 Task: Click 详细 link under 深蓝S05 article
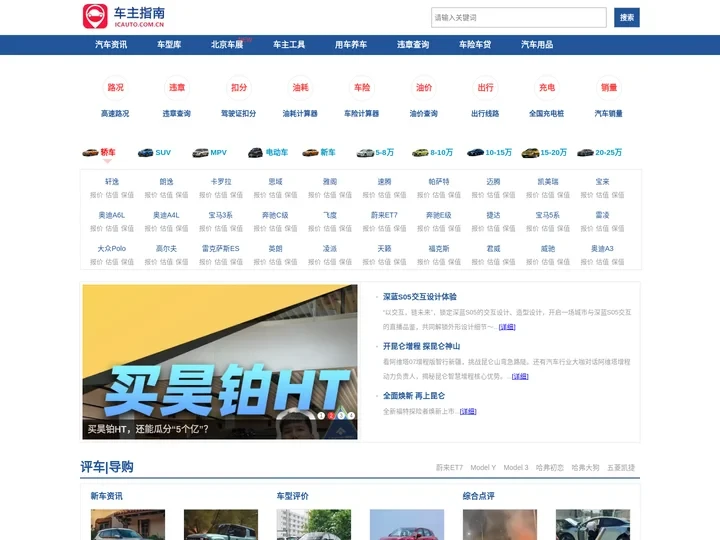pos(507,327)
